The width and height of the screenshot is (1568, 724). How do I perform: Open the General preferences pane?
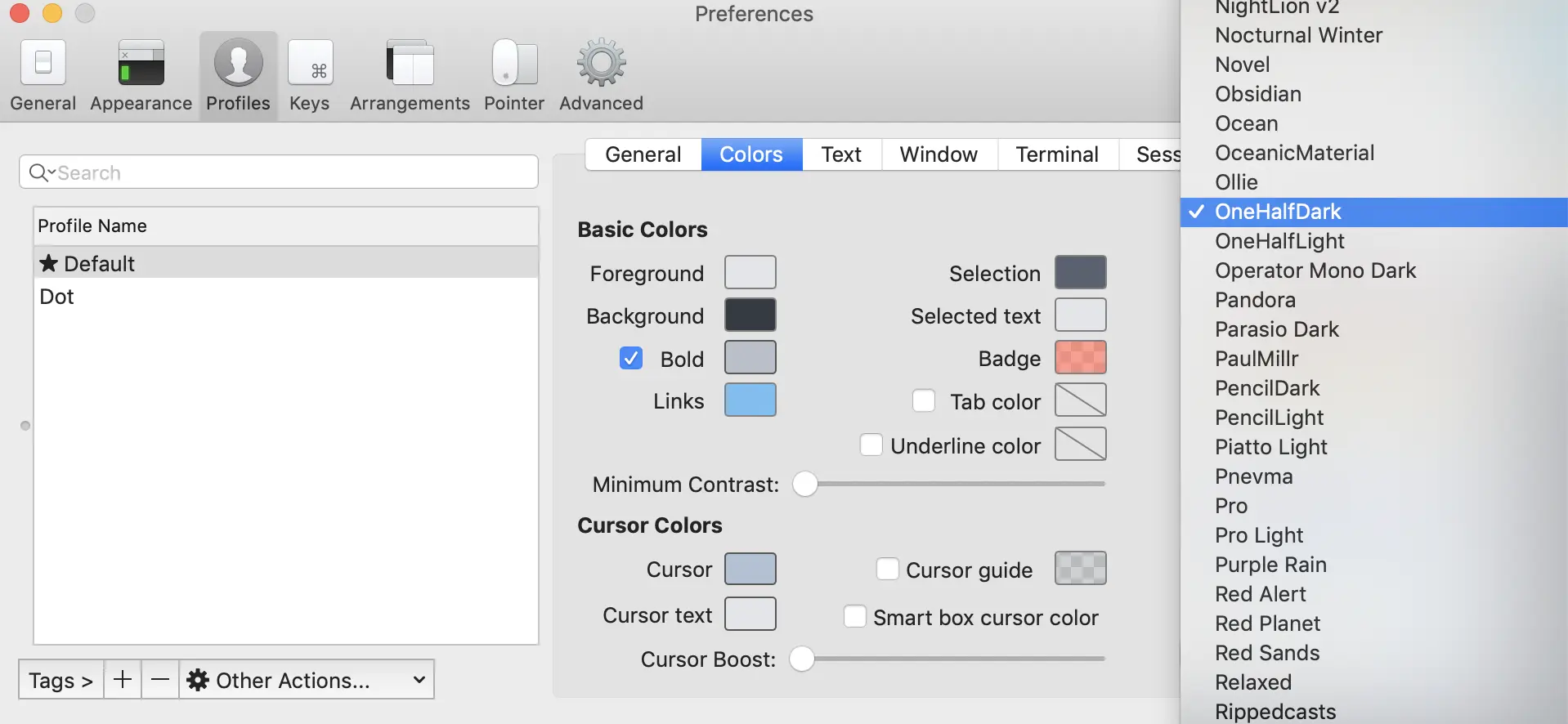click(43, 75)
